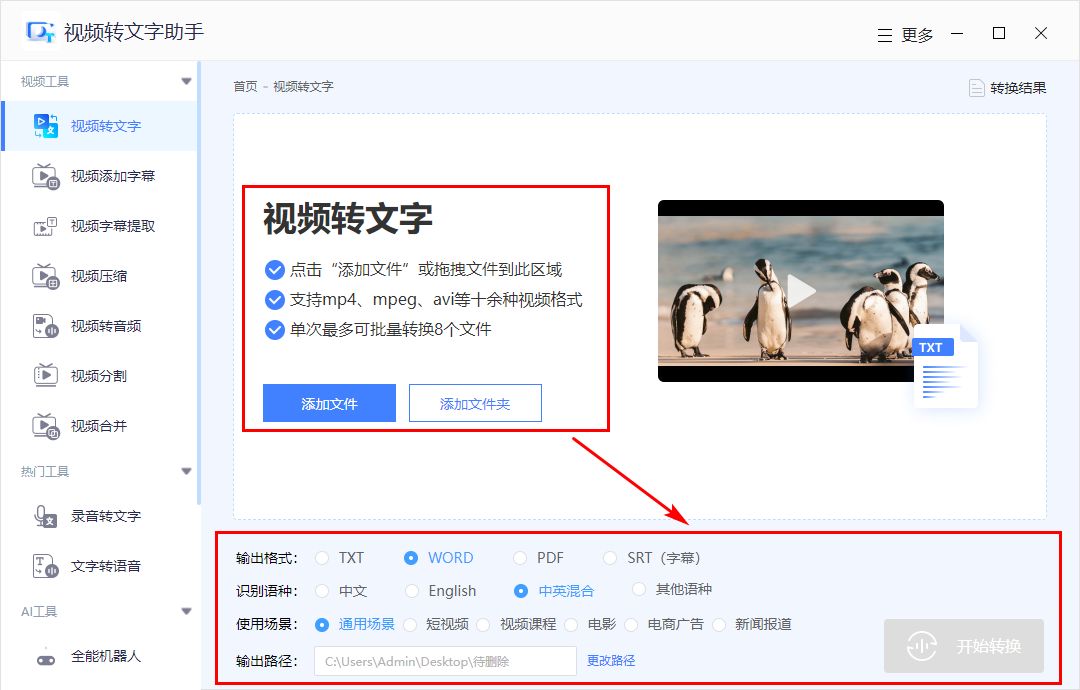Image resolution: width=1080 pixels, height=690 pixels.
Task: Click the 添加文件夹 button
Action: 475,403
